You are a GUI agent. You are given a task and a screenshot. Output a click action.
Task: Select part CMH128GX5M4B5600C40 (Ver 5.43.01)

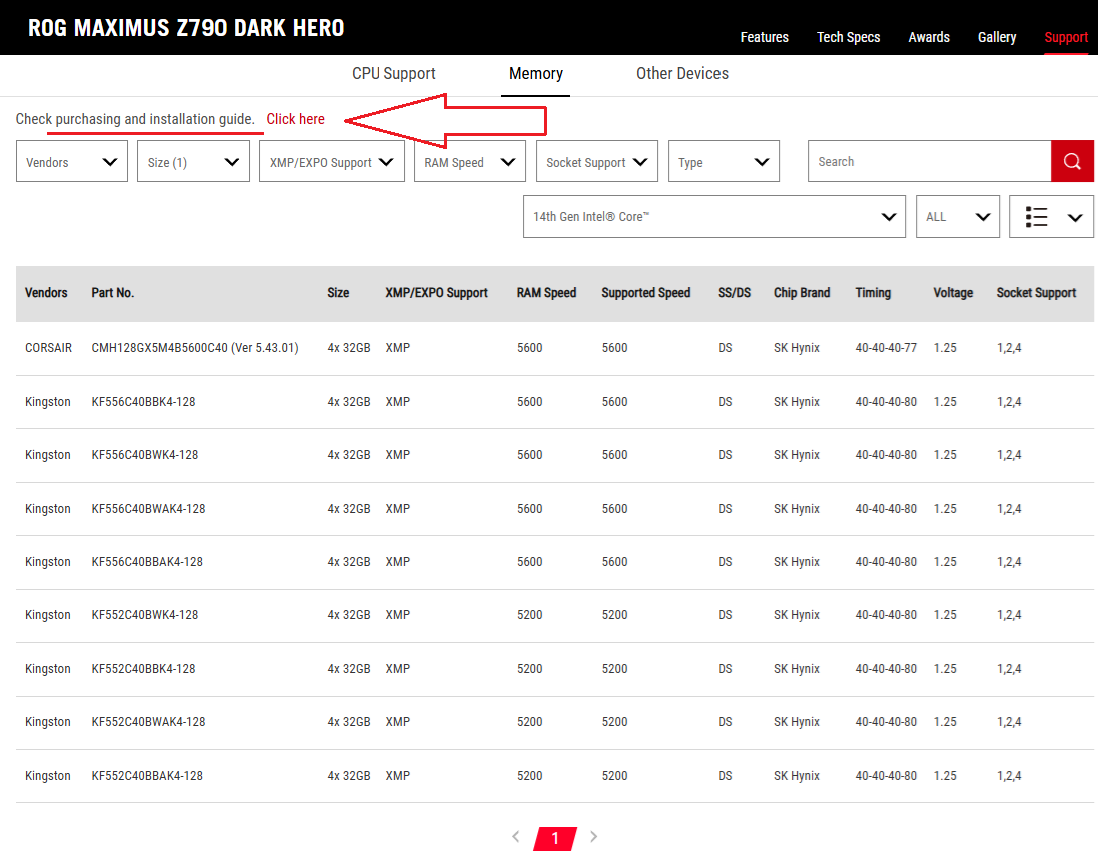pyautogui.click(x=195, y=348)
